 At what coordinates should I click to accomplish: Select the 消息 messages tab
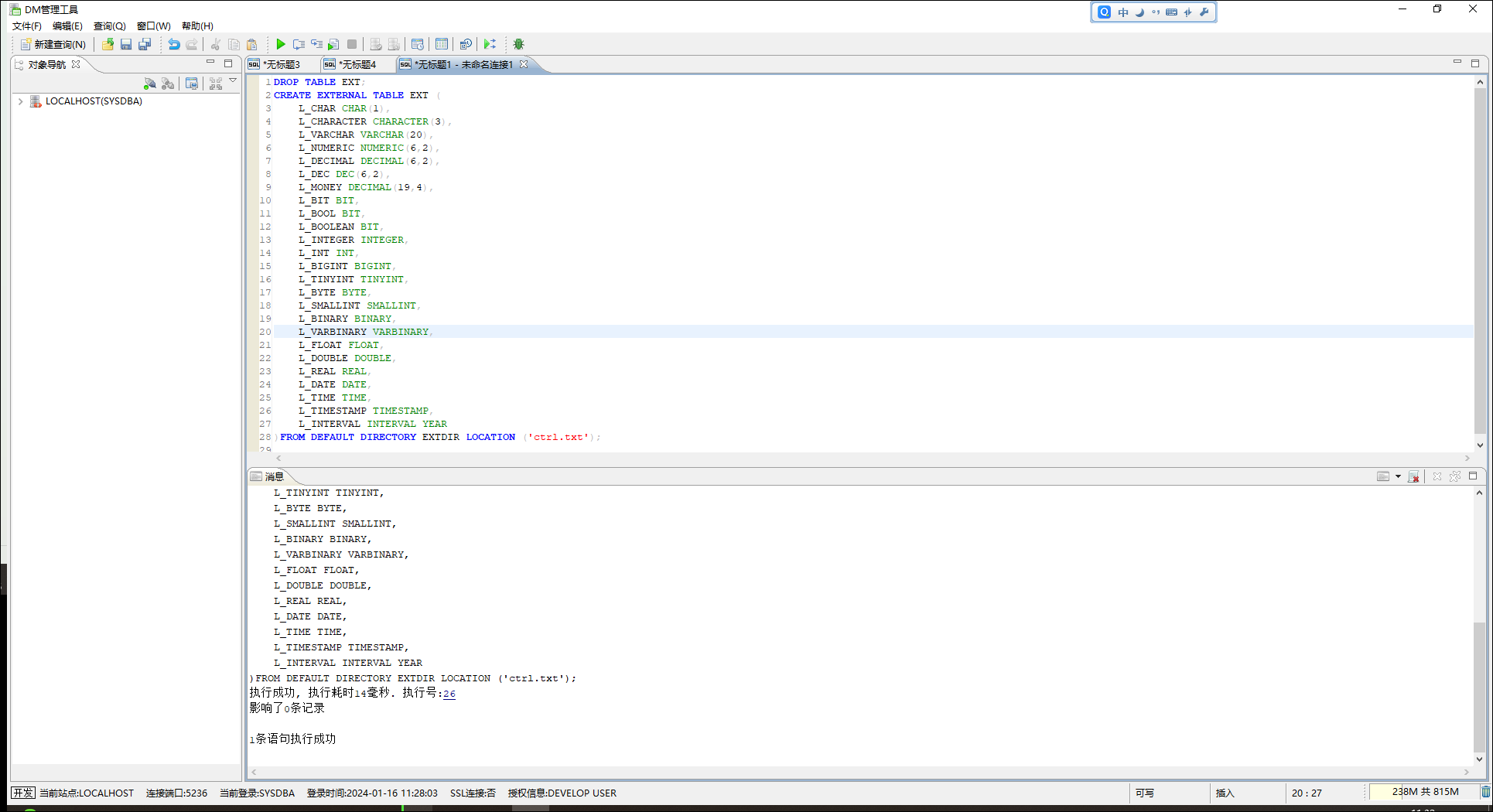click(x=268, y=476)
